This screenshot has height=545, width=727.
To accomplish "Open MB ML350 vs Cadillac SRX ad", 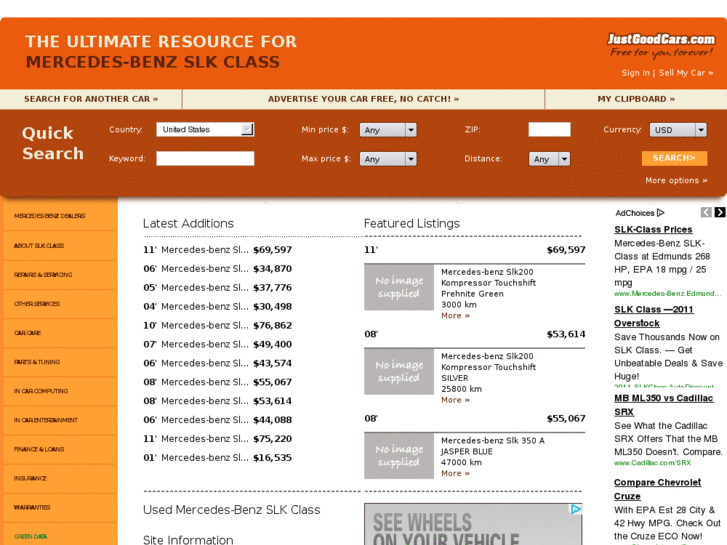I will point(663,405).
